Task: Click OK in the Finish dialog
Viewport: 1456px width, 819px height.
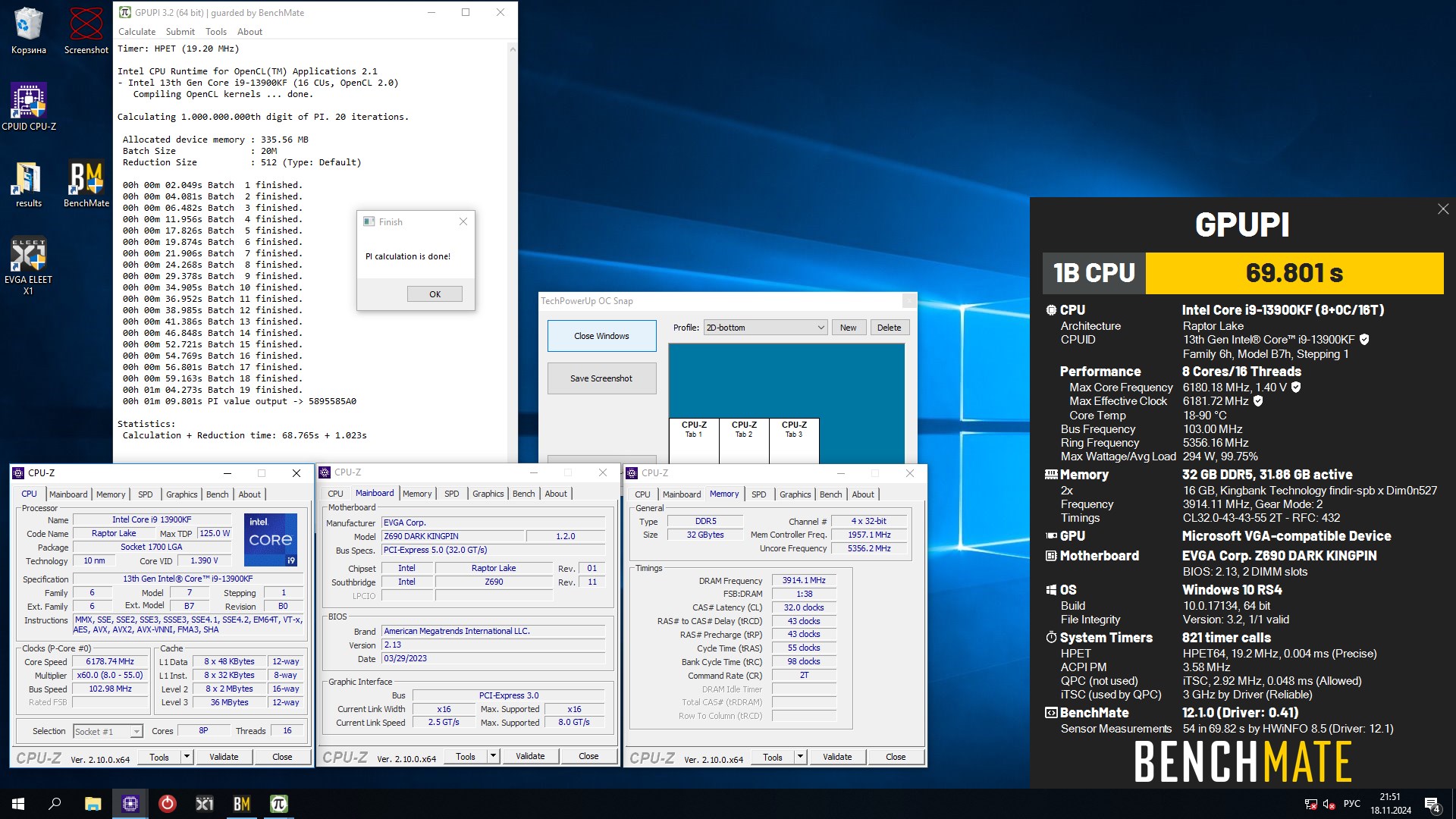Action: coord(435,294)
